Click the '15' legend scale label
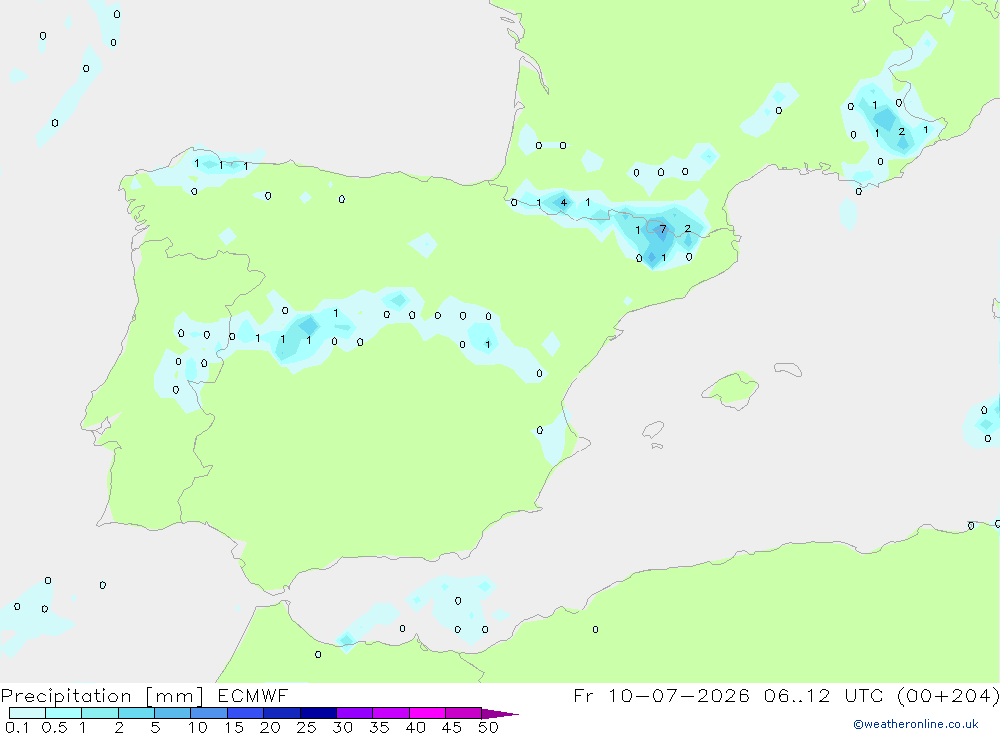This screenshot has height=733, width=1000. (x=234, y=727)
